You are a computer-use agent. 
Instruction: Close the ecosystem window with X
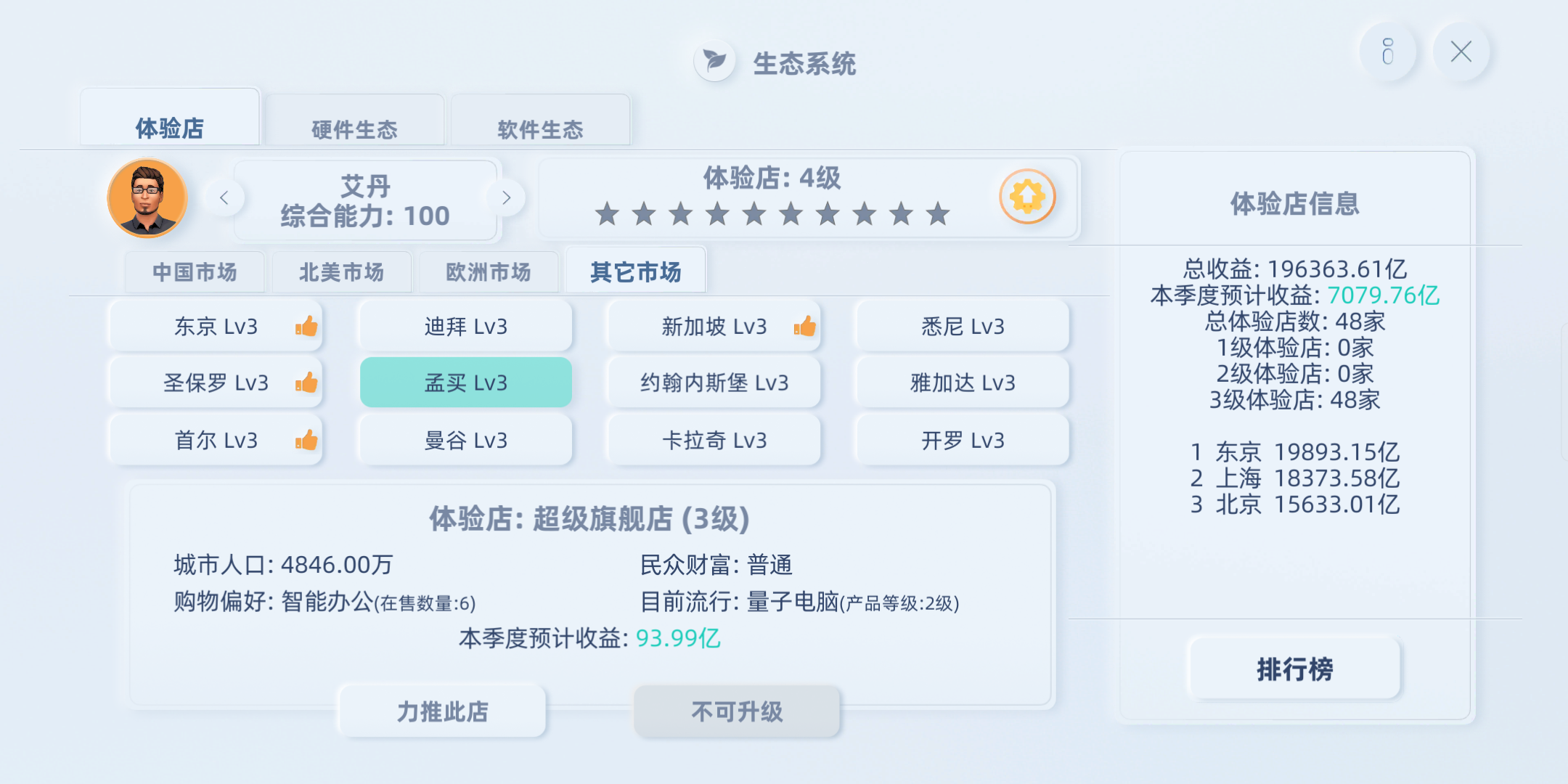pos(1461,52)
